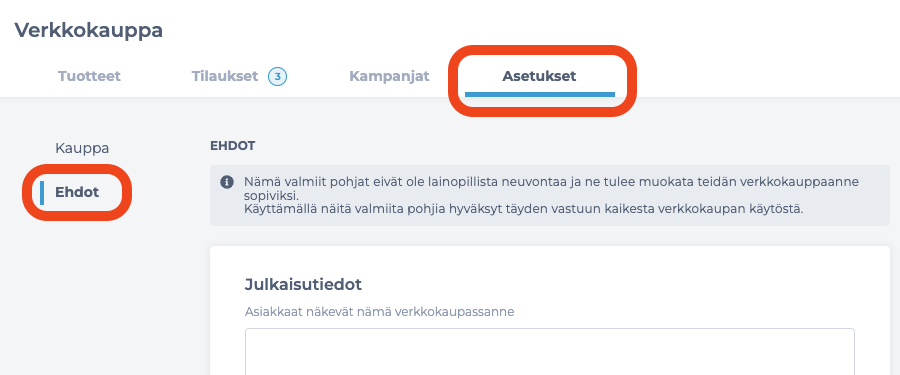
Task: Click the blue underline beneath Asetukset
Action: [540, 94]
